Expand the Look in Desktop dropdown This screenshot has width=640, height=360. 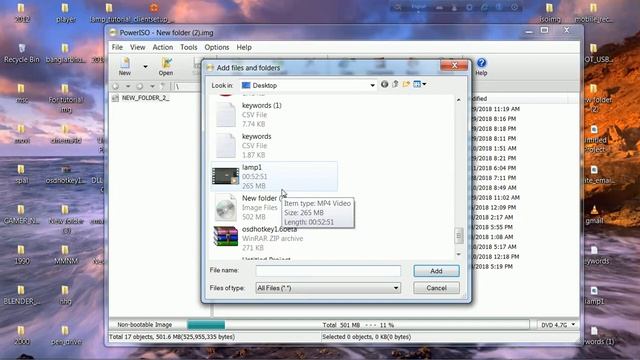click(372, 85)
